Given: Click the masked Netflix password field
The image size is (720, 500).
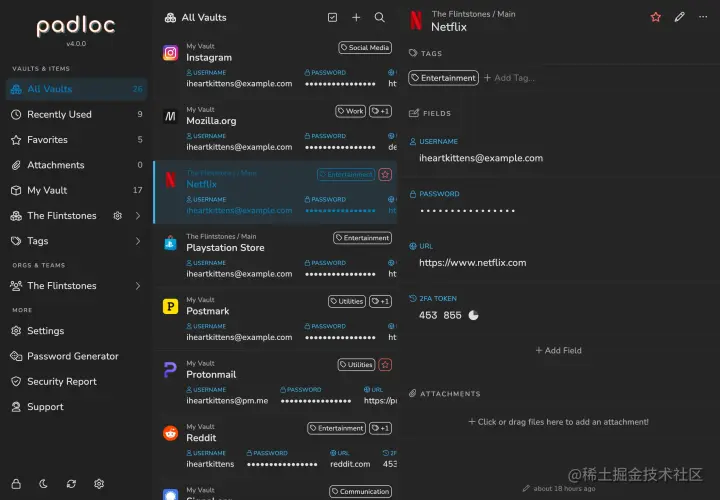Looking at the screenshot, I should click(467, 211).
